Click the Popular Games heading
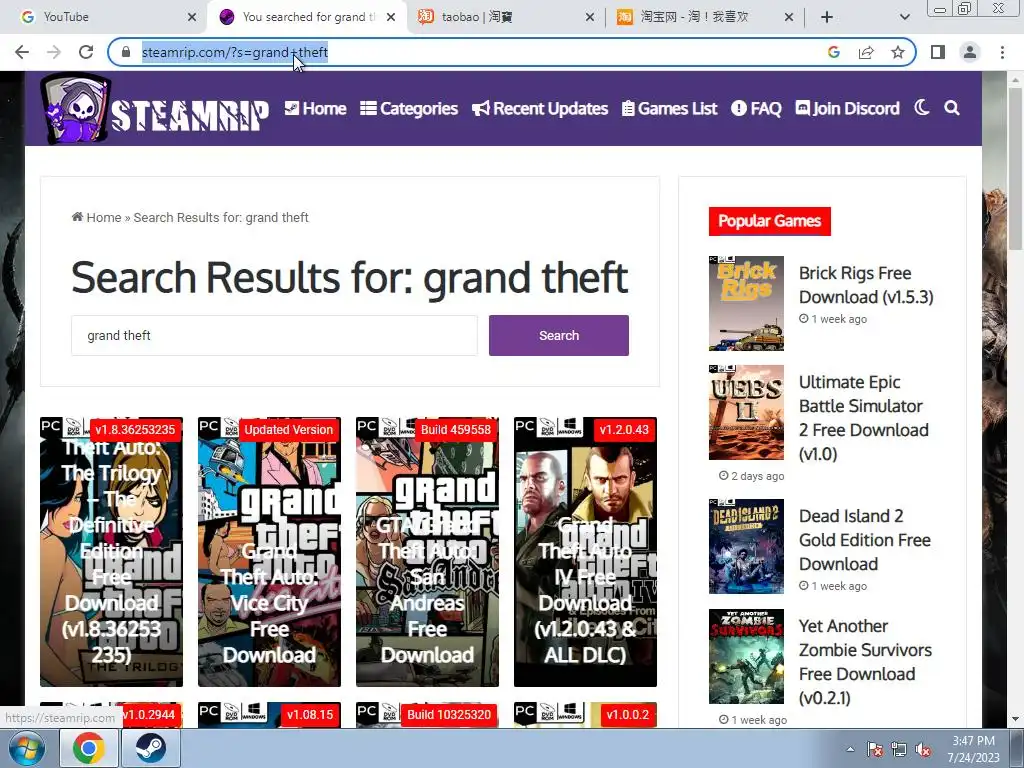This screenshot has width=1024, height=768. (770, 221)
